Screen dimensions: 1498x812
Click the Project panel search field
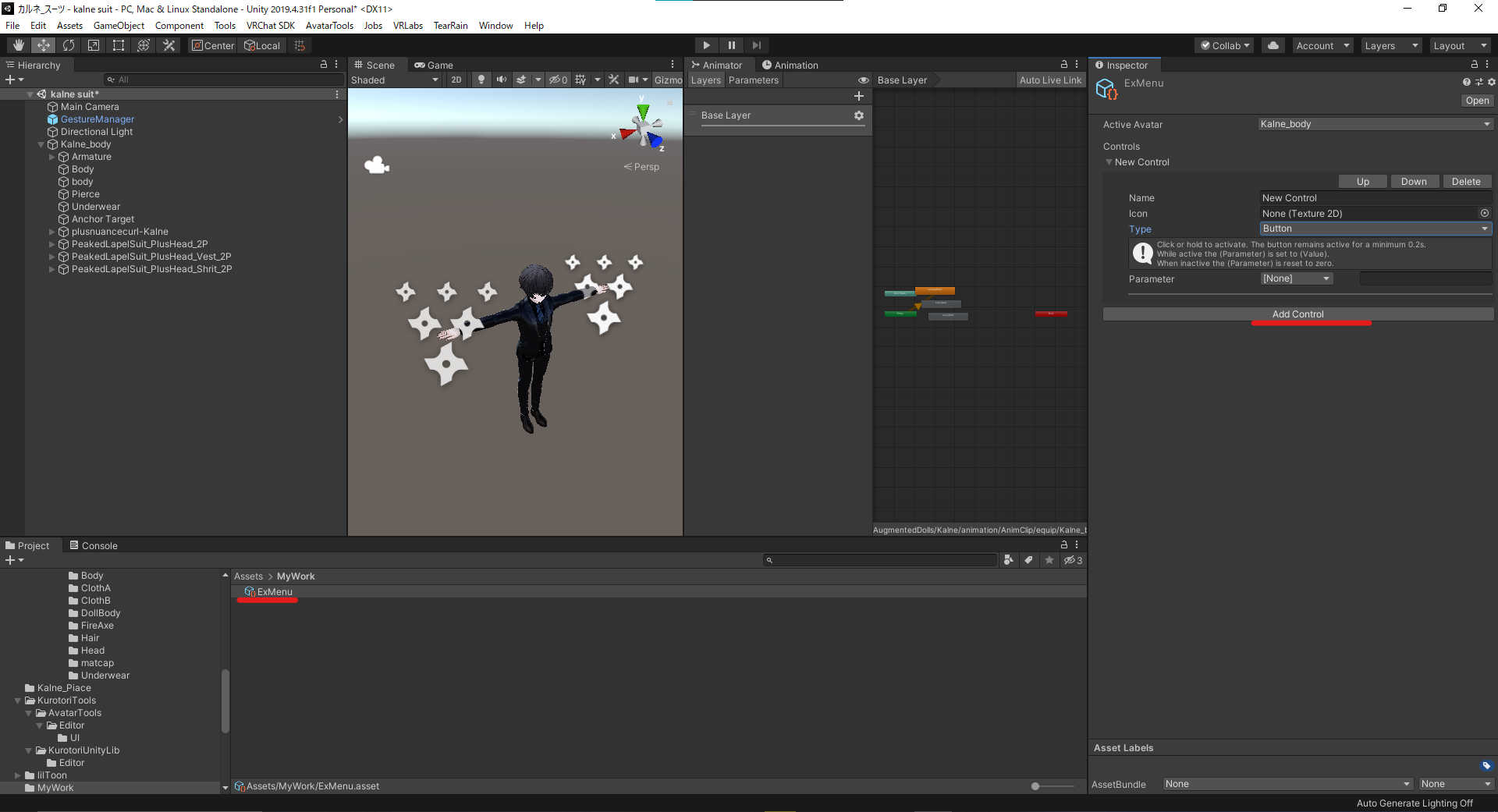point(880,559)
